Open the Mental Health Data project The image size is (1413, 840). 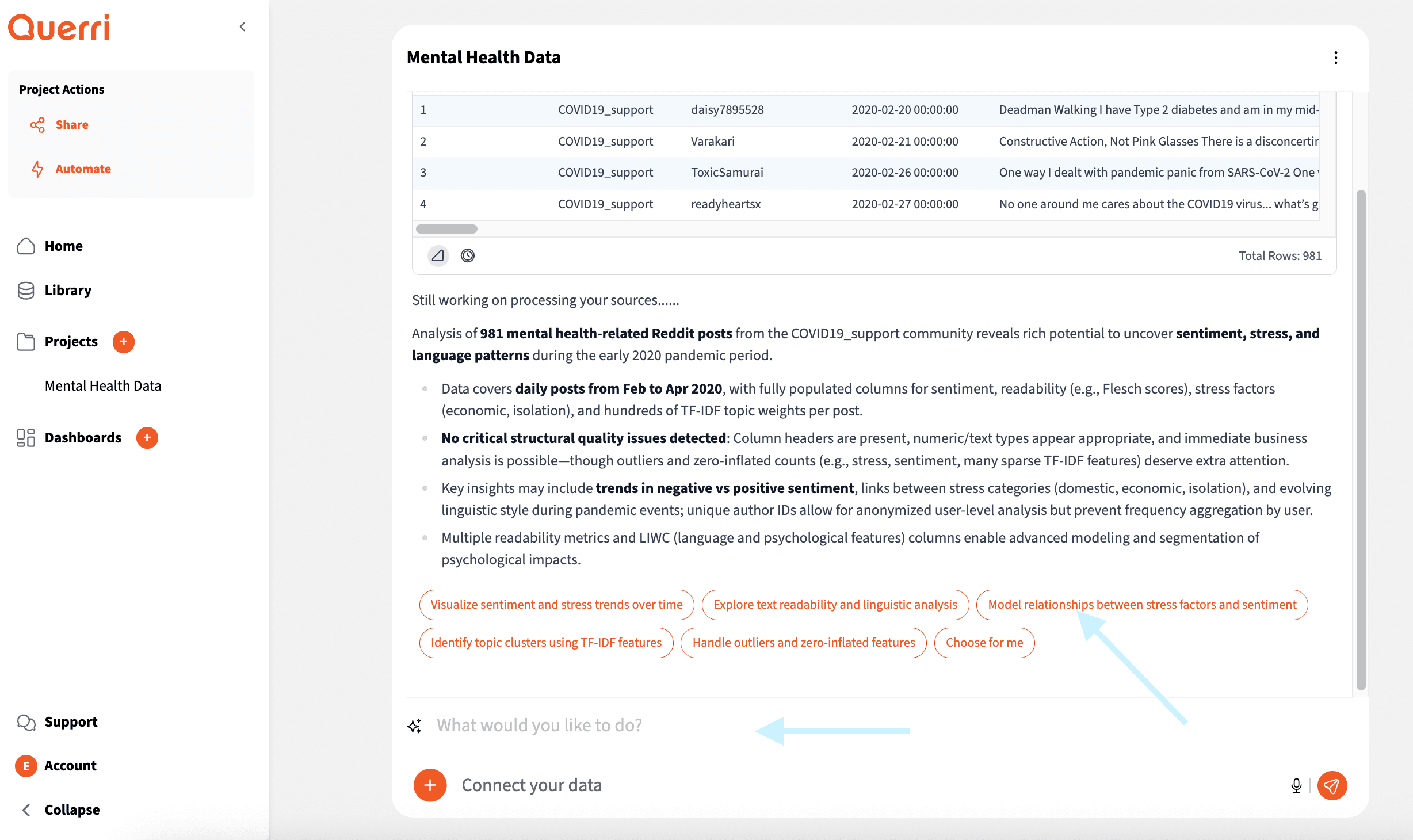pyautogui.click(x=103, y=386)
